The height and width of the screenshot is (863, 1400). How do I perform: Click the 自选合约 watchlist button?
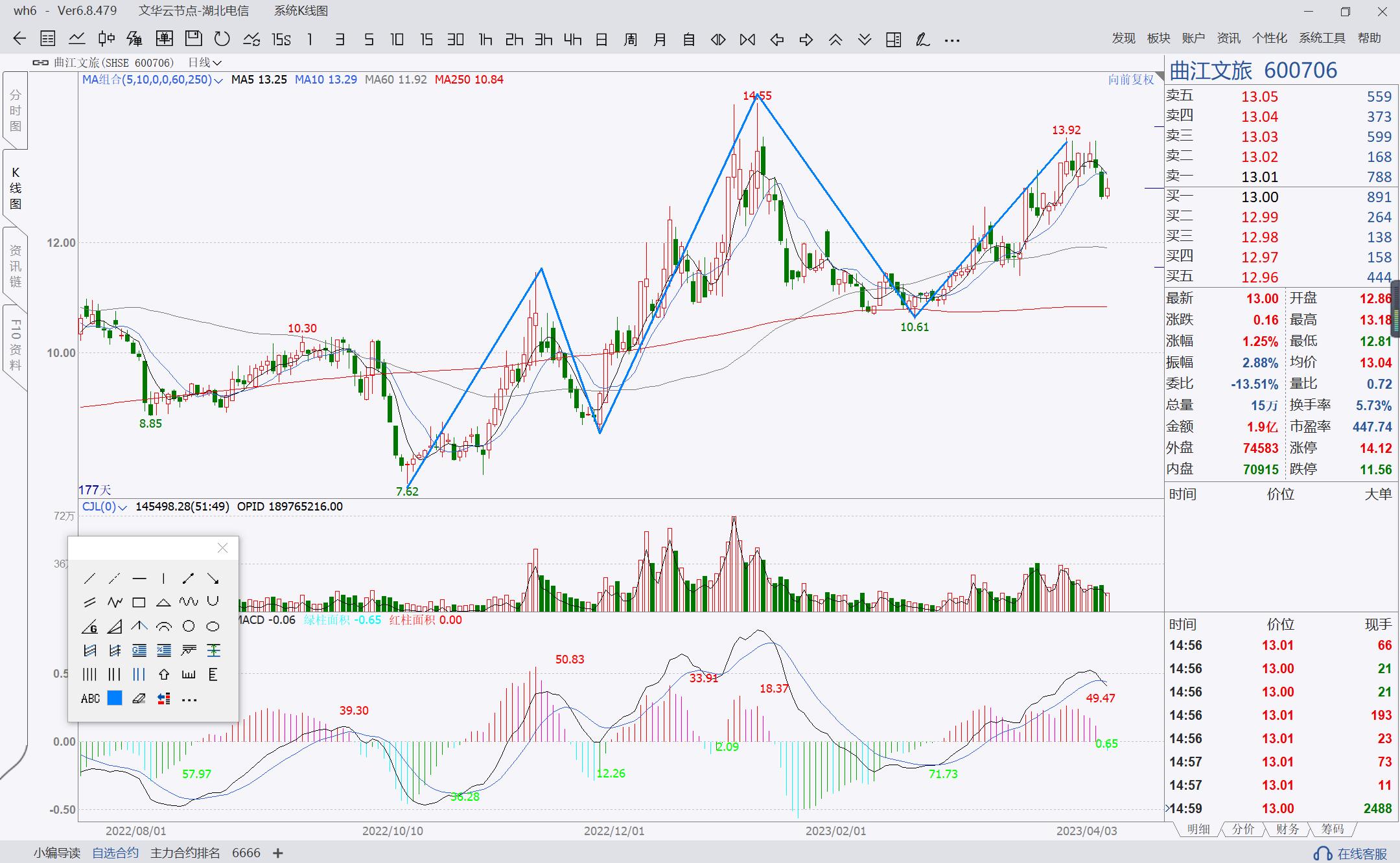click(115, 853)
